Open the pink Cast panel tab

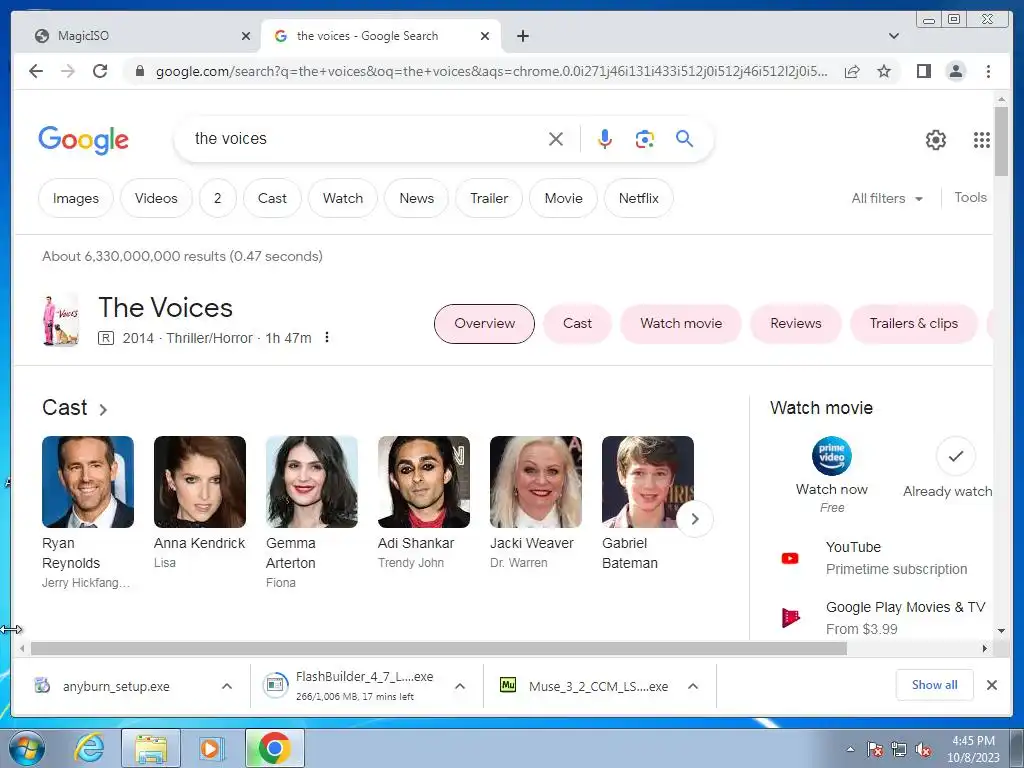click(577, 324)
